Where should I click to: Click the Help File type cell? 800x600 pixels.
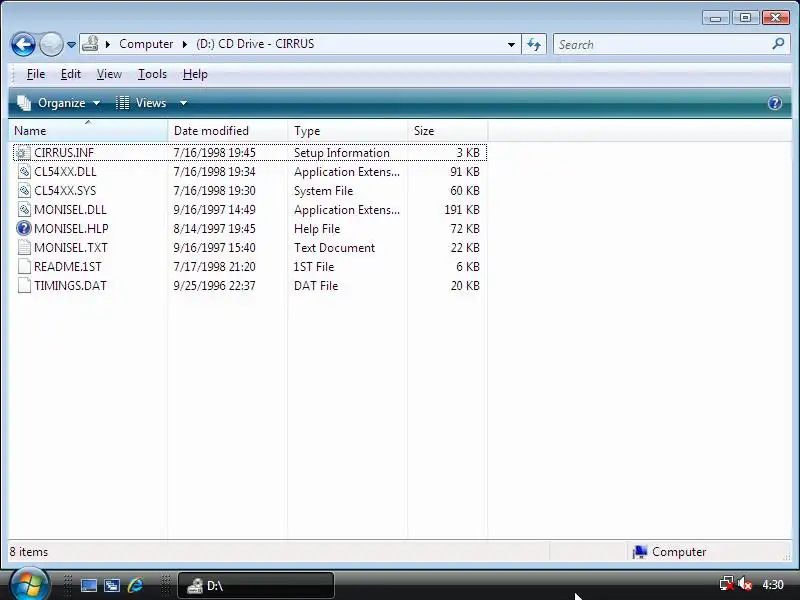coord(317,228)
